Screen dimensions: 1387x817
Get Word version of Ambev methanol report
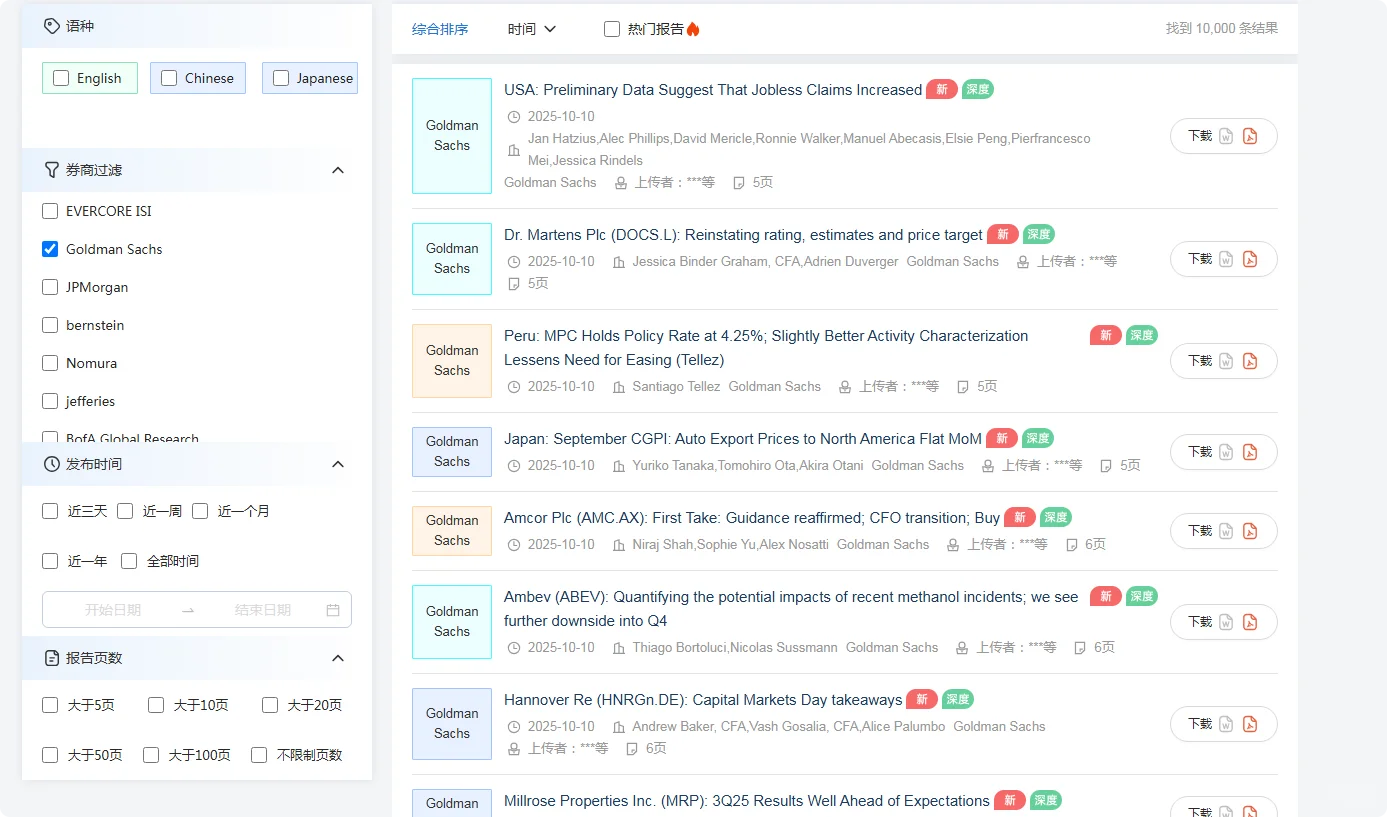point(1226,622)
